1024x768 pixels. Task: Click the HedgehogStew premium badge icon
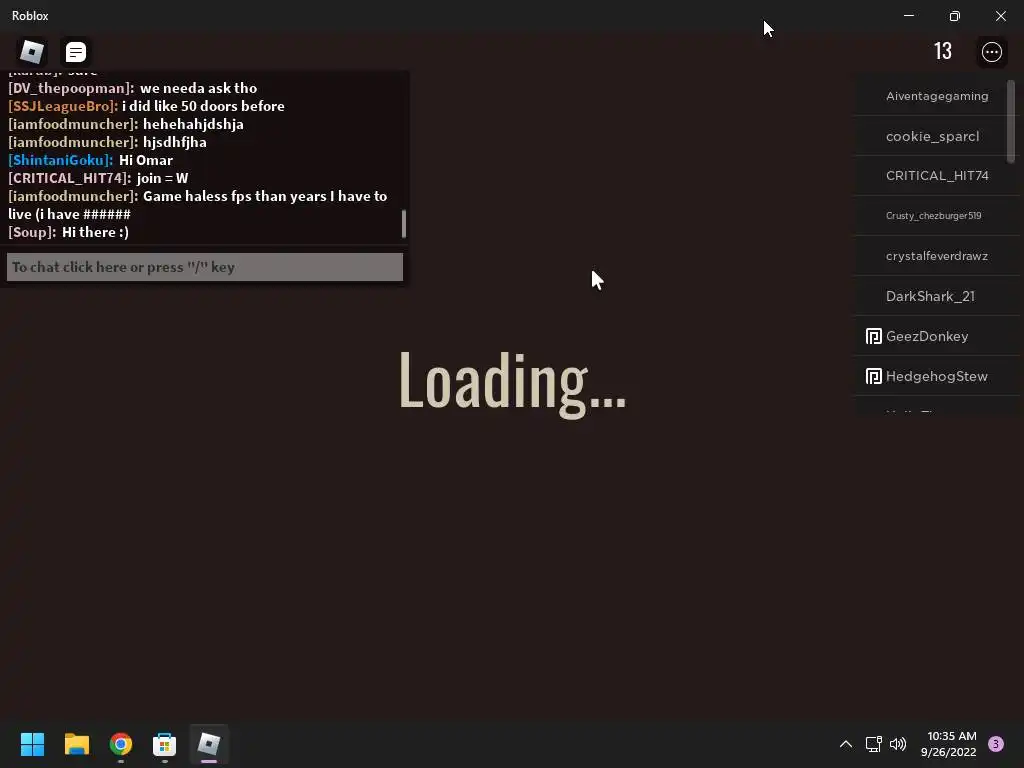873,376
